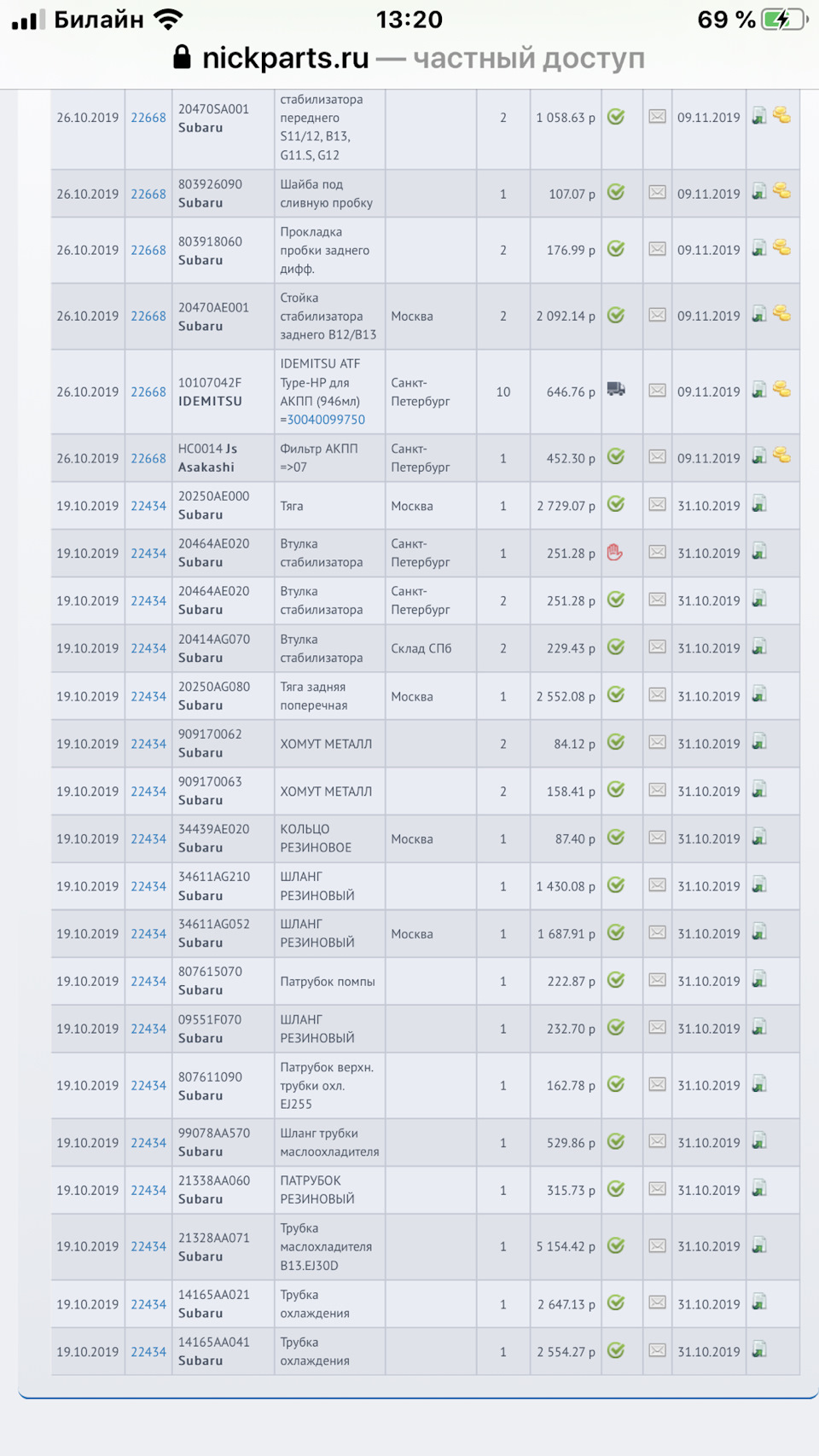Click green checkmark for part 909170062
Image resolution: width=819 pixels, height=1456 pixels.
[x=616, y=743]
